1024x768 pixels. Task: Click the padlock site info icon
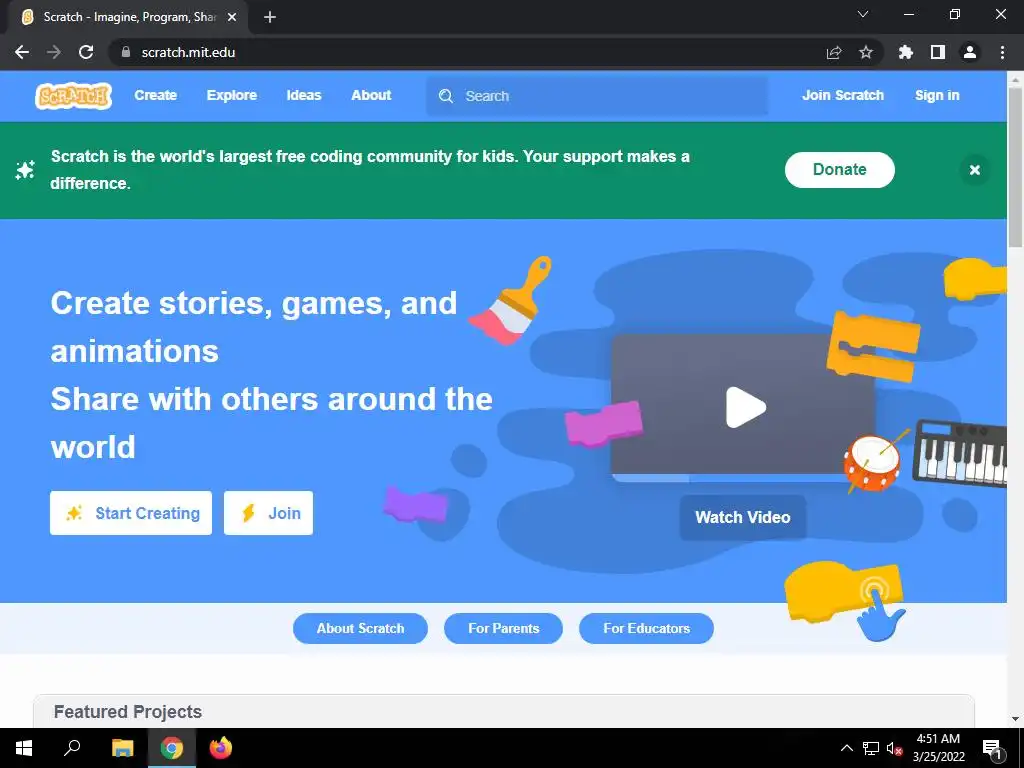126,52
